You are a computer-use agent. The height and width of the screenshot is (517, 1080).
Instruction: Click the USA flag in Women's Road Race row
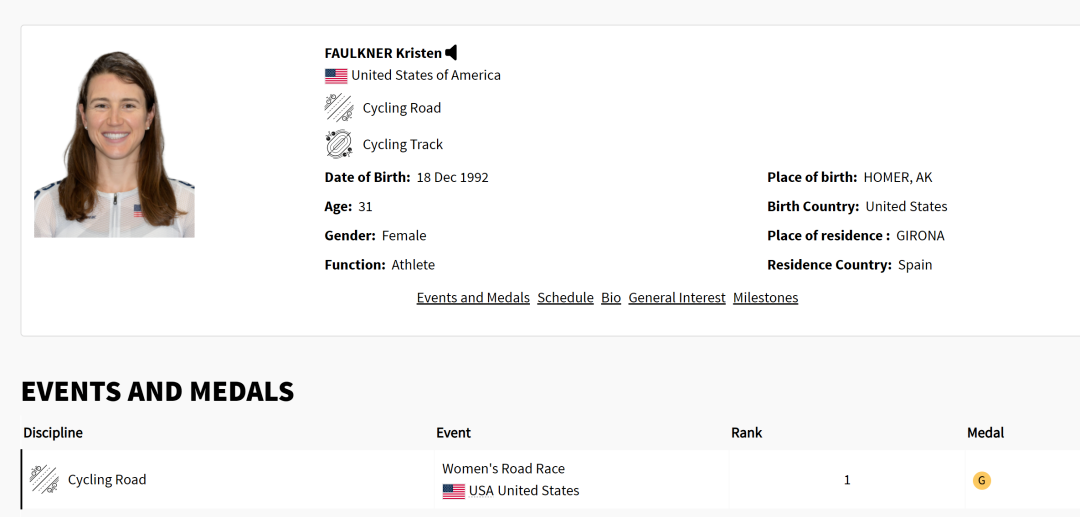point(453,491)
